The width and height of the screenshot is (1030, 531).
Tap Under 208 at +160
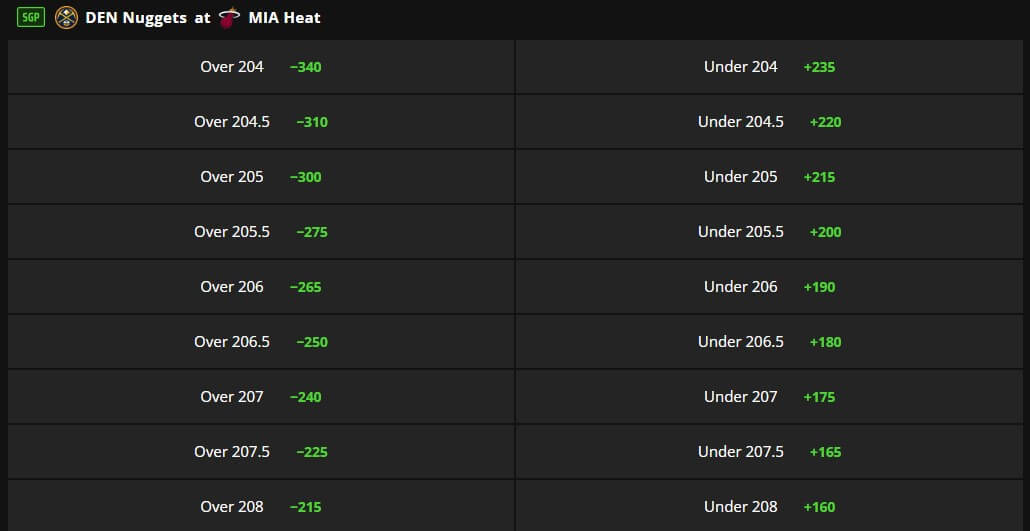(x=772, y=506)
